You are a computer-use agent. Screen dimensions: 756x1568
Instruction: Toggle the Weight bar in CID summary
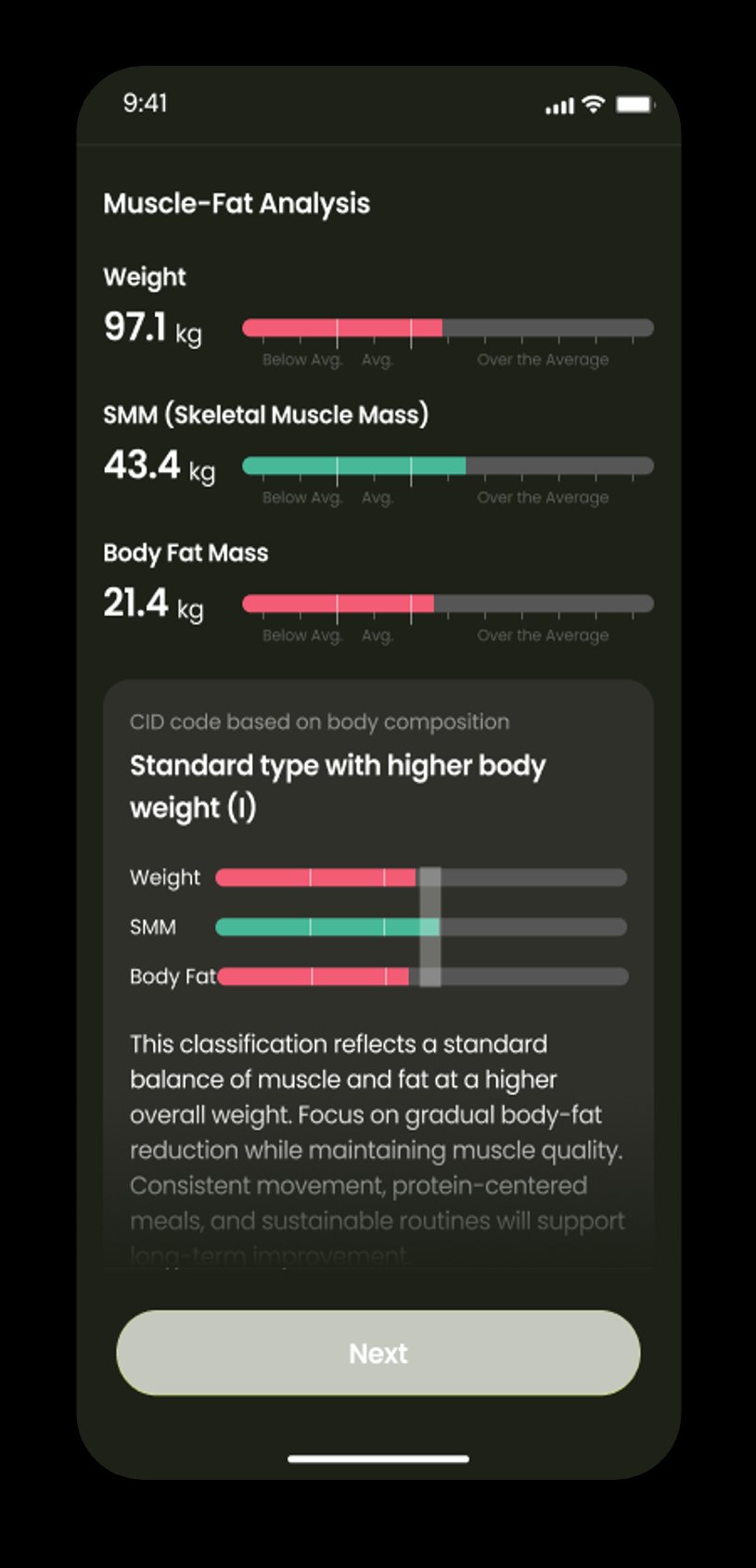tap(422, 877)
